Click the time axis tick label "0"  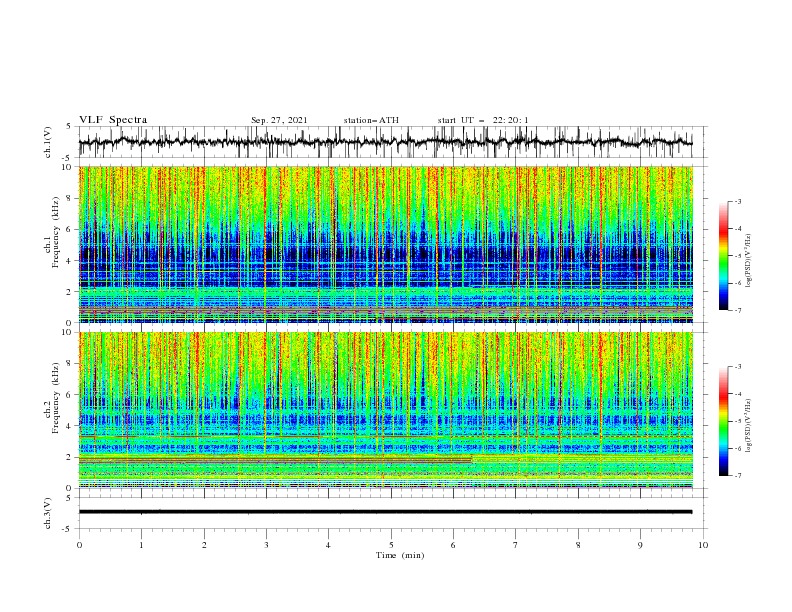point(79,545)
